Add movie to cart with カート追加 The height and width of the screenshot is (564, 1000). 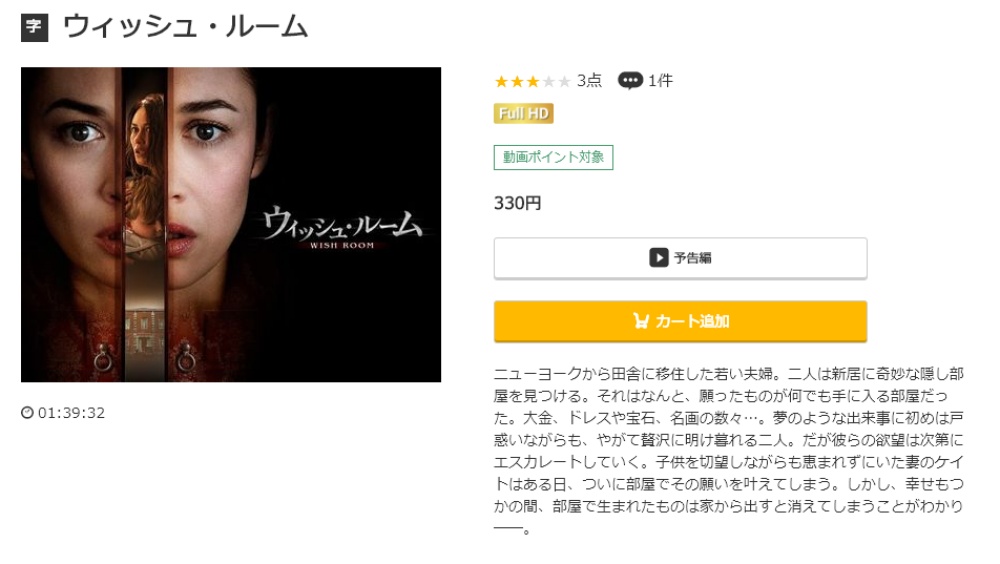pyautogui.click(x=680, y=321)
